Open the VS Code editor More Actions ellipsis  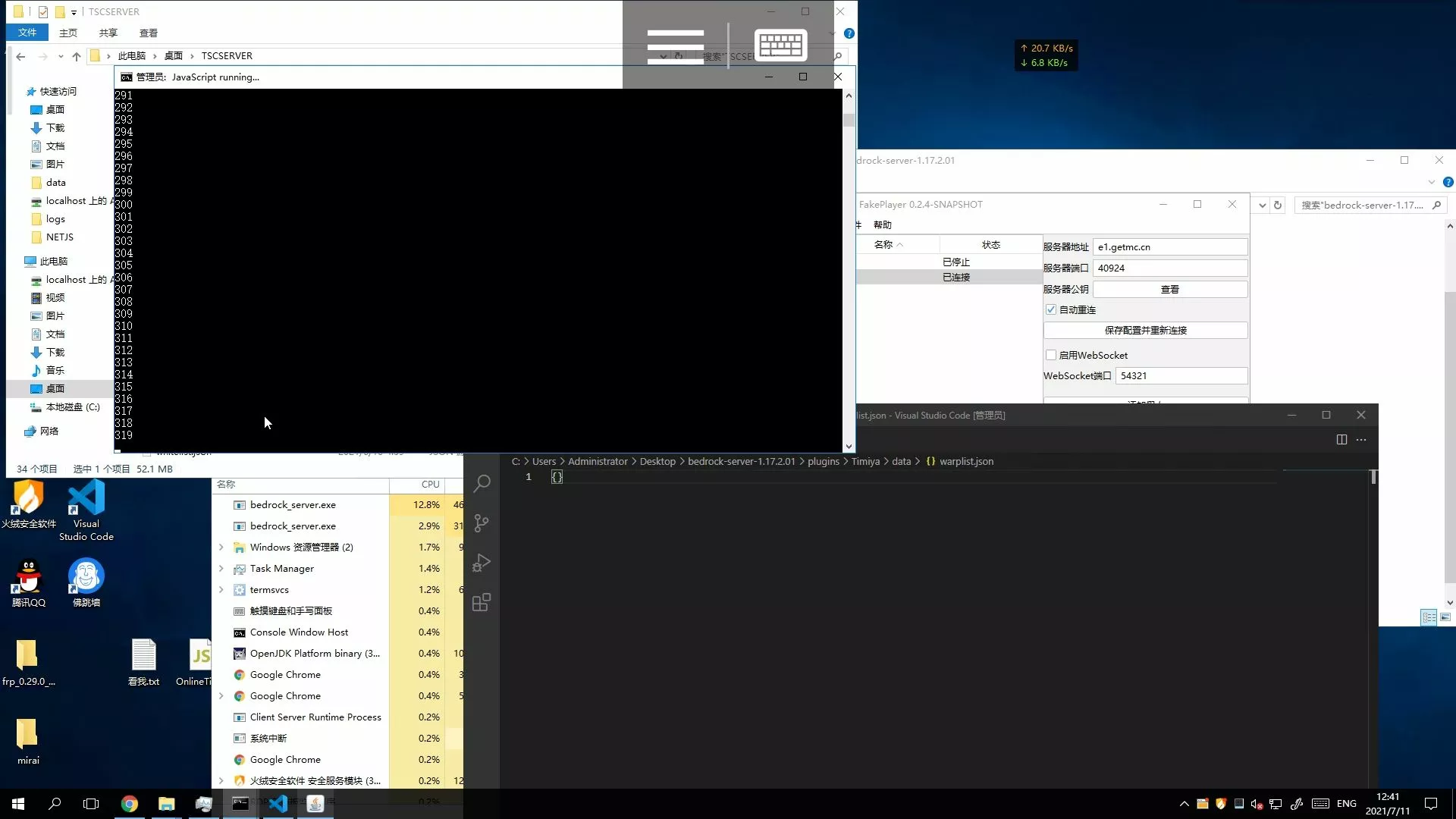tap(1361, 440)
